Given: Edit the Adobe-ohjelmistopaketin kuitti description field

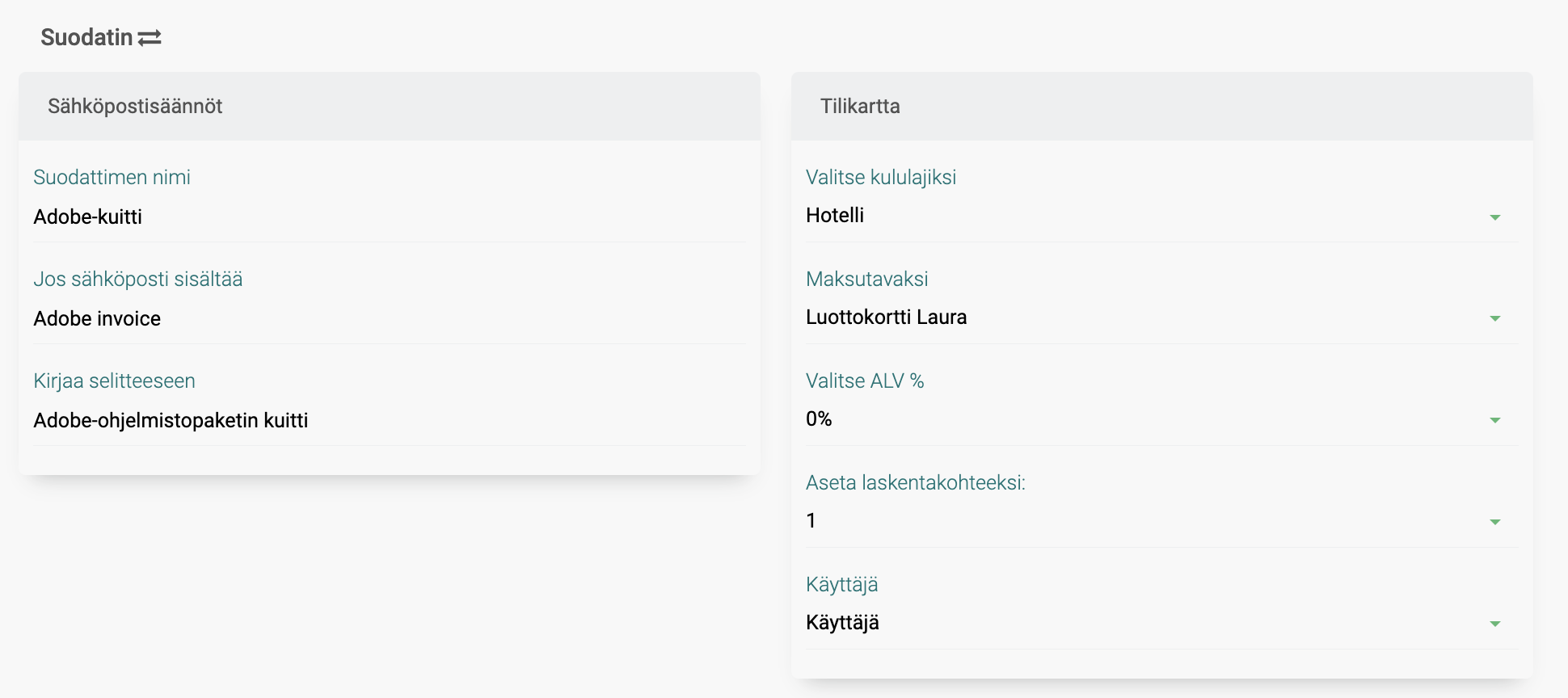Looking at the screenshot, I should pos(388,421).
